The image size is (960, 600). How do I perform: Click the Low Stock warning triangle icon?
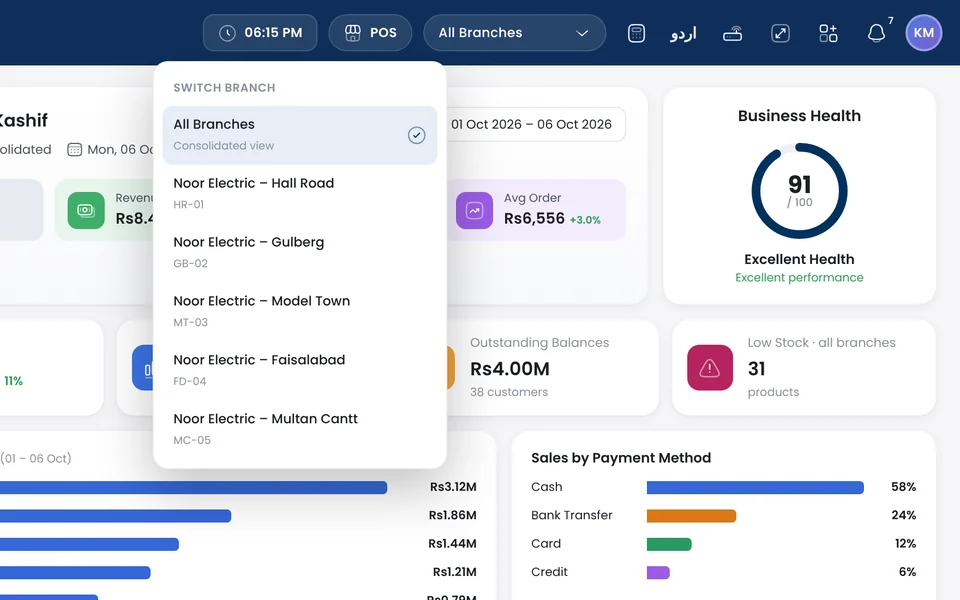[x=710, y=367]
